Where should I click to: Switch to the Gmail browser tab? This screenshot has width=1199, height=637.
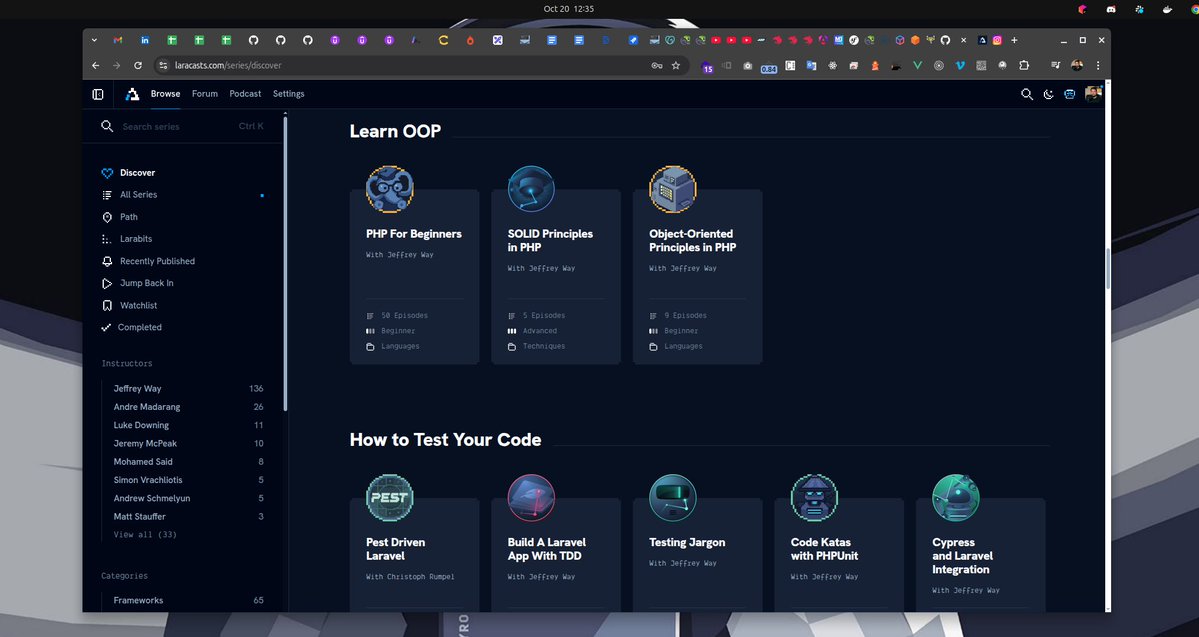coord(118,40)
